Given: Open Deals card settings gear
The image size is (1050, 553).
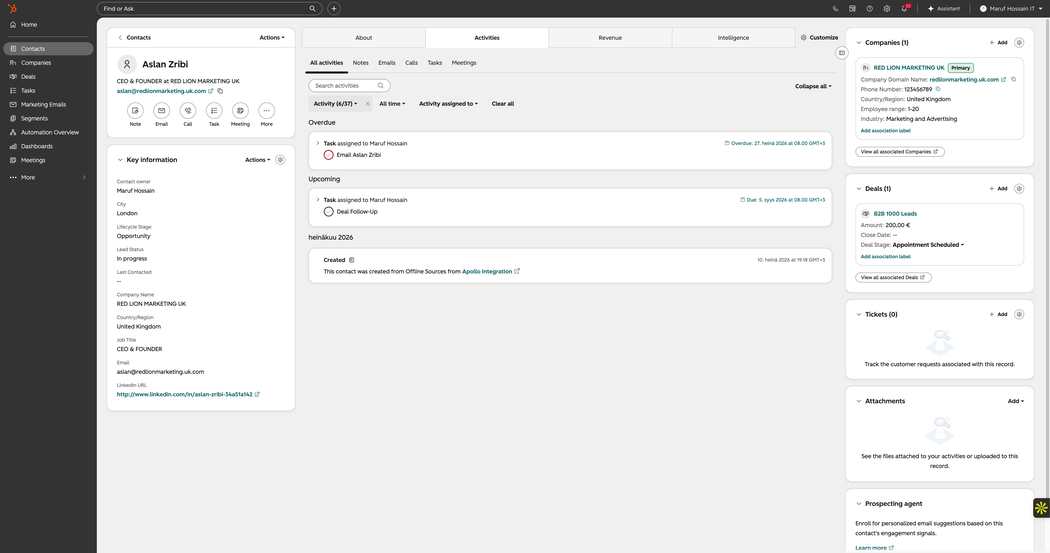Looking at the screenshot, I should 1019,189.
